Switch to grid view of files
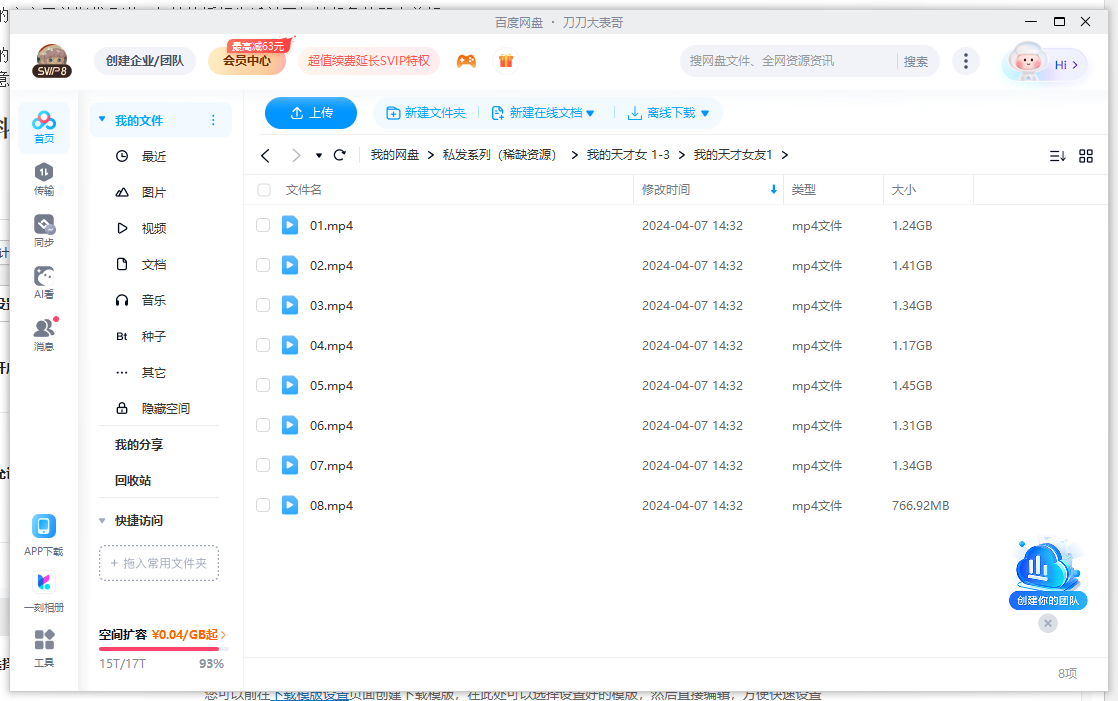Screen dimensions: 1118x701 (1088, 155)
